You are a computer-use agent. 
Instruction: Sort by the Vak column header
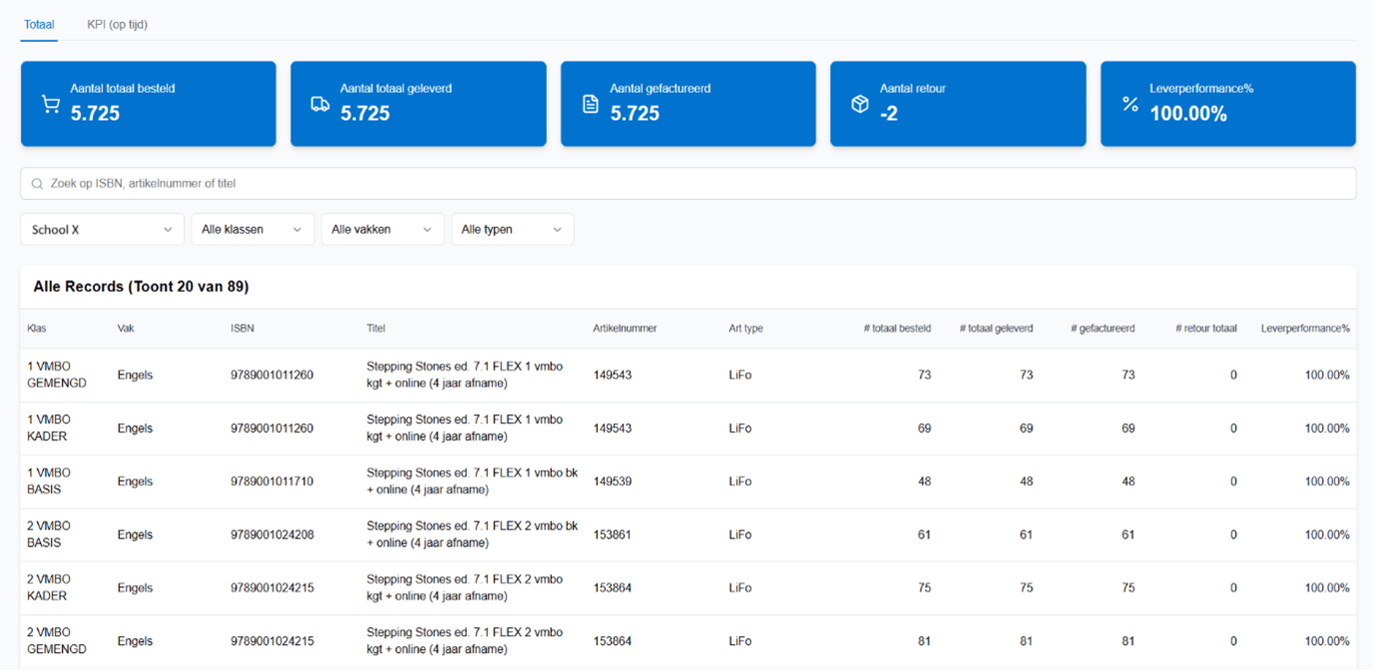click(x=126, y=328)
